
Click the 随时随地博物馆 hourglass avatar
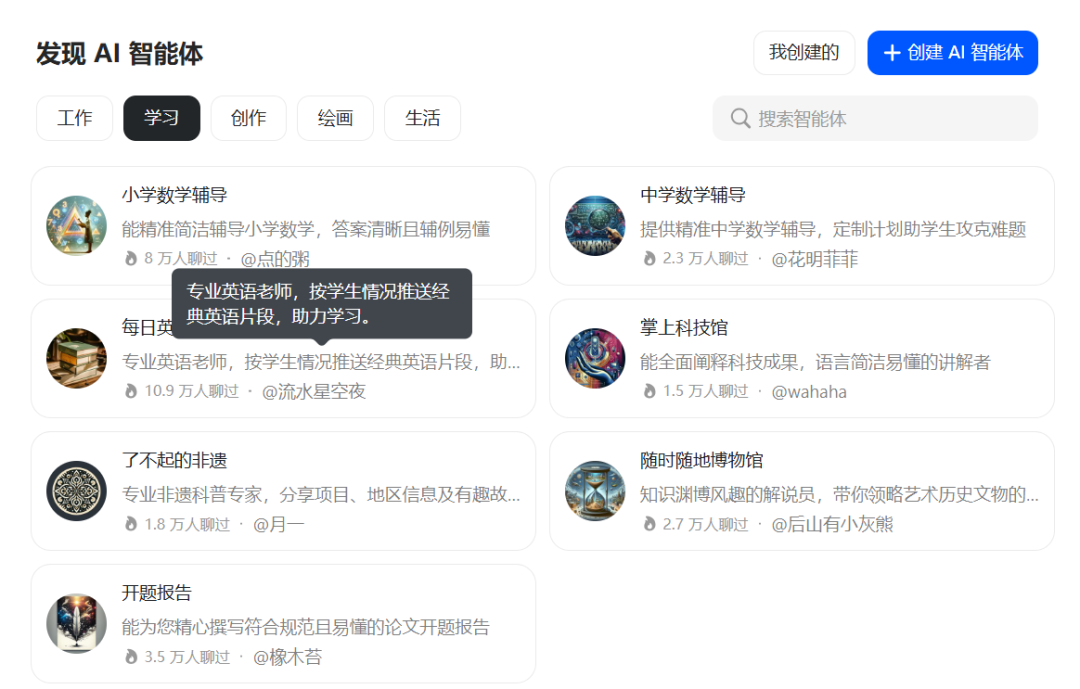pos(595,490)
